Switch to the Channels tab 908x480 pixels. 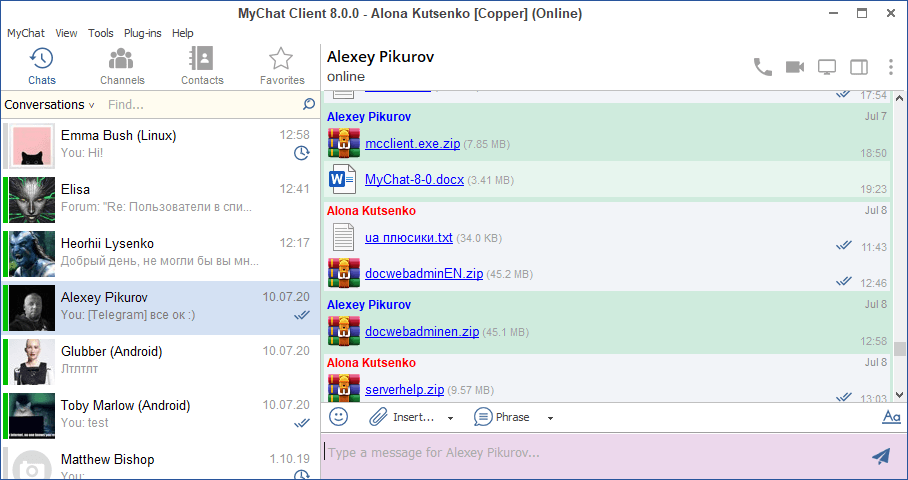(122, 66)
